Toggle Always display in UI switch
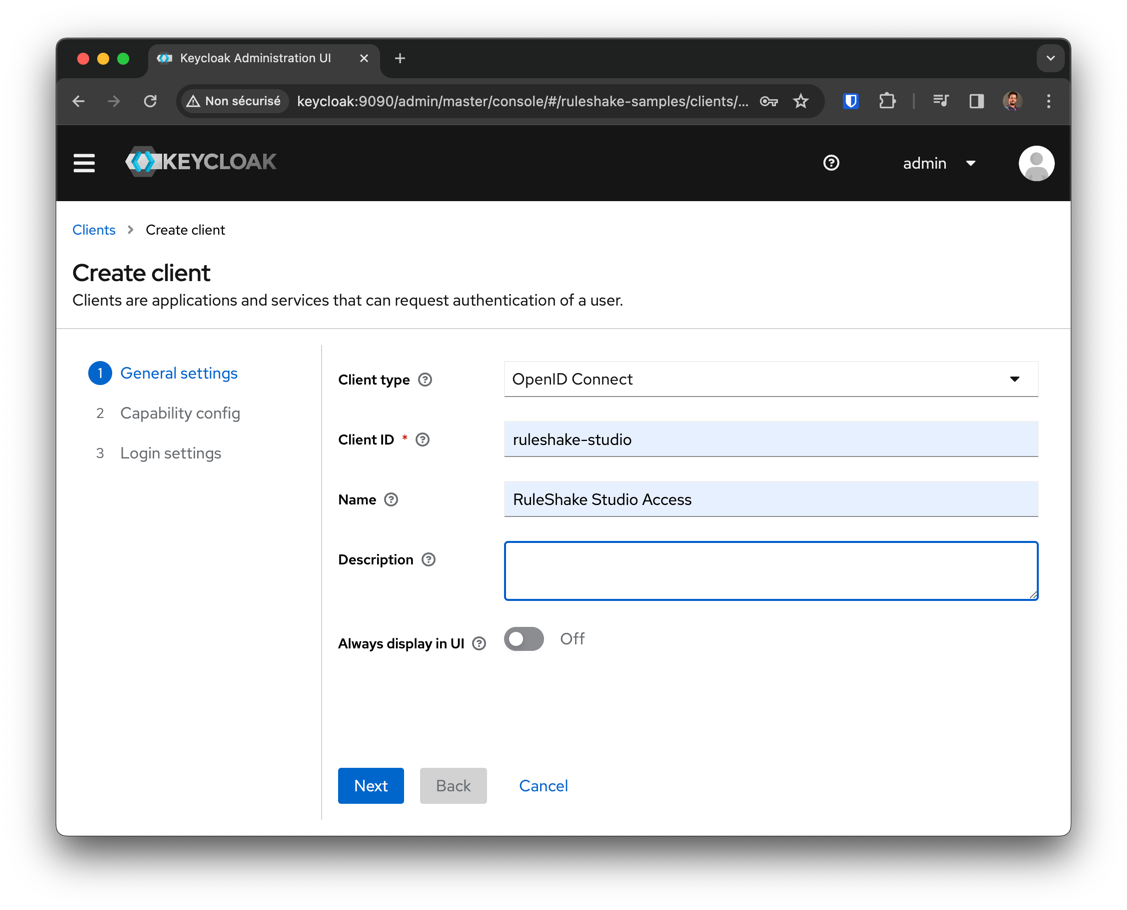The width and height of the screenshot is (1127, 910). [x=524, y=639]
